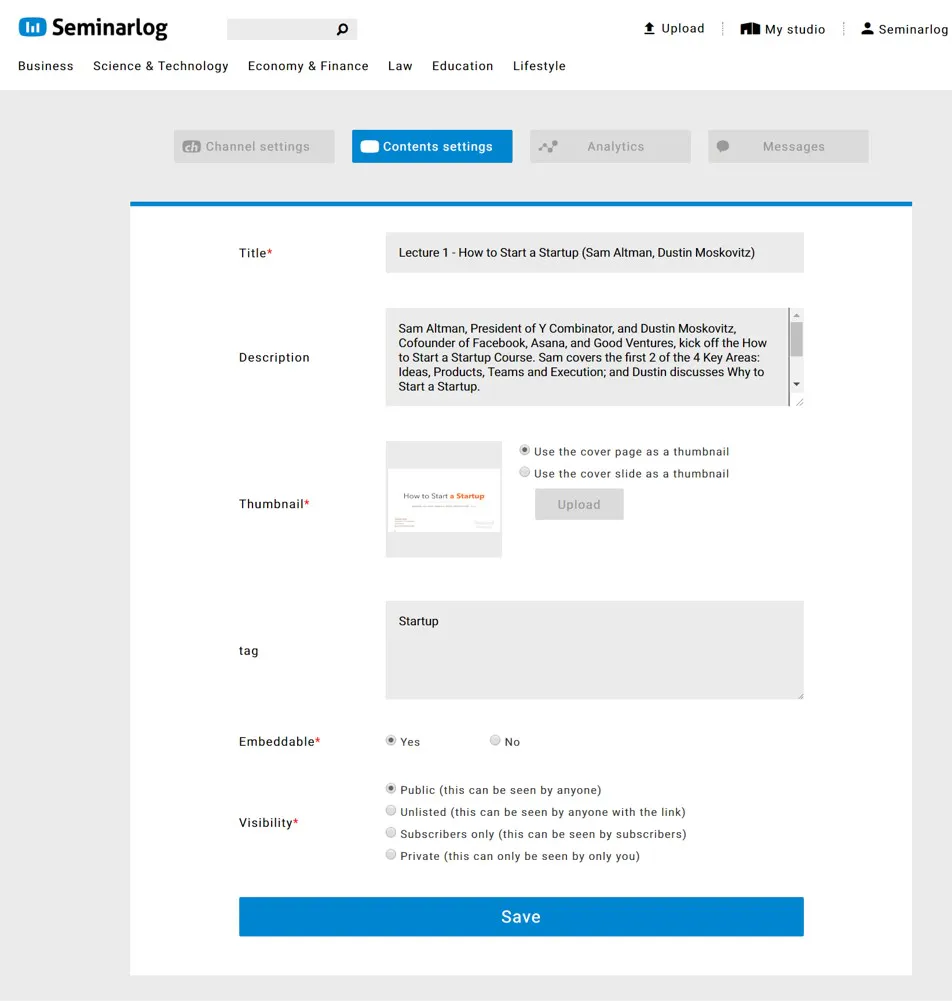Set Embeddable to No
The image size is (952, 1001).
[x=495, y=741]
